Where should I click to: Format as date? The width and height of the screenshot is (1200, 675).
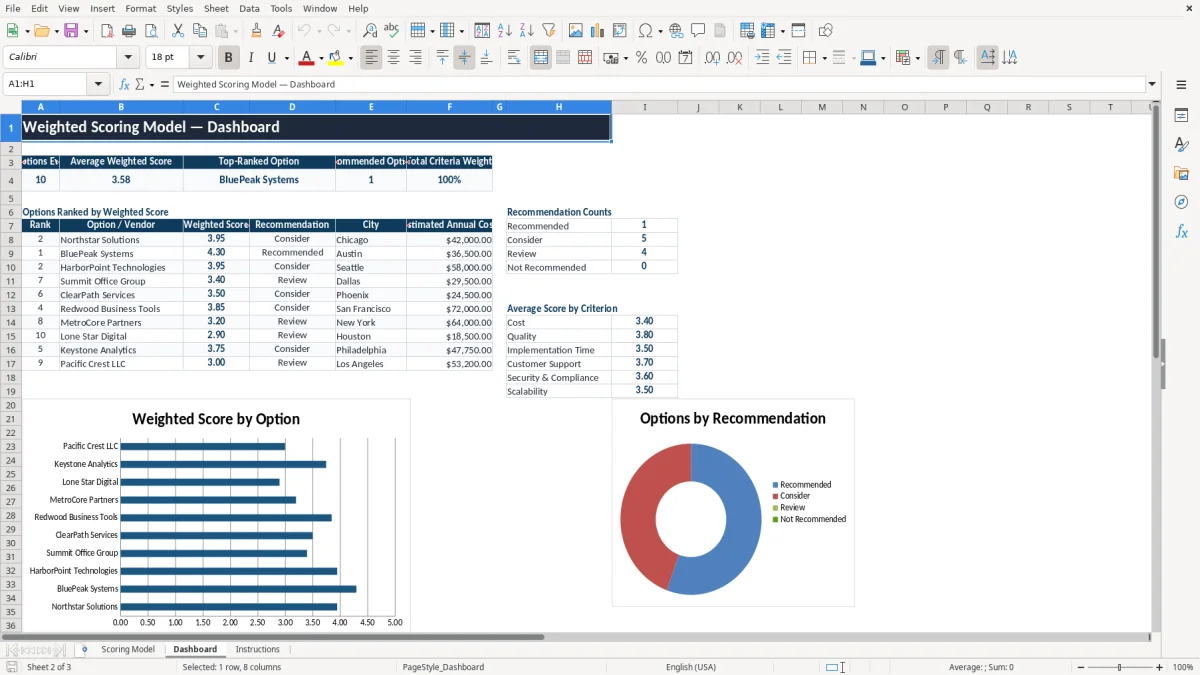[x=686, y=58]
